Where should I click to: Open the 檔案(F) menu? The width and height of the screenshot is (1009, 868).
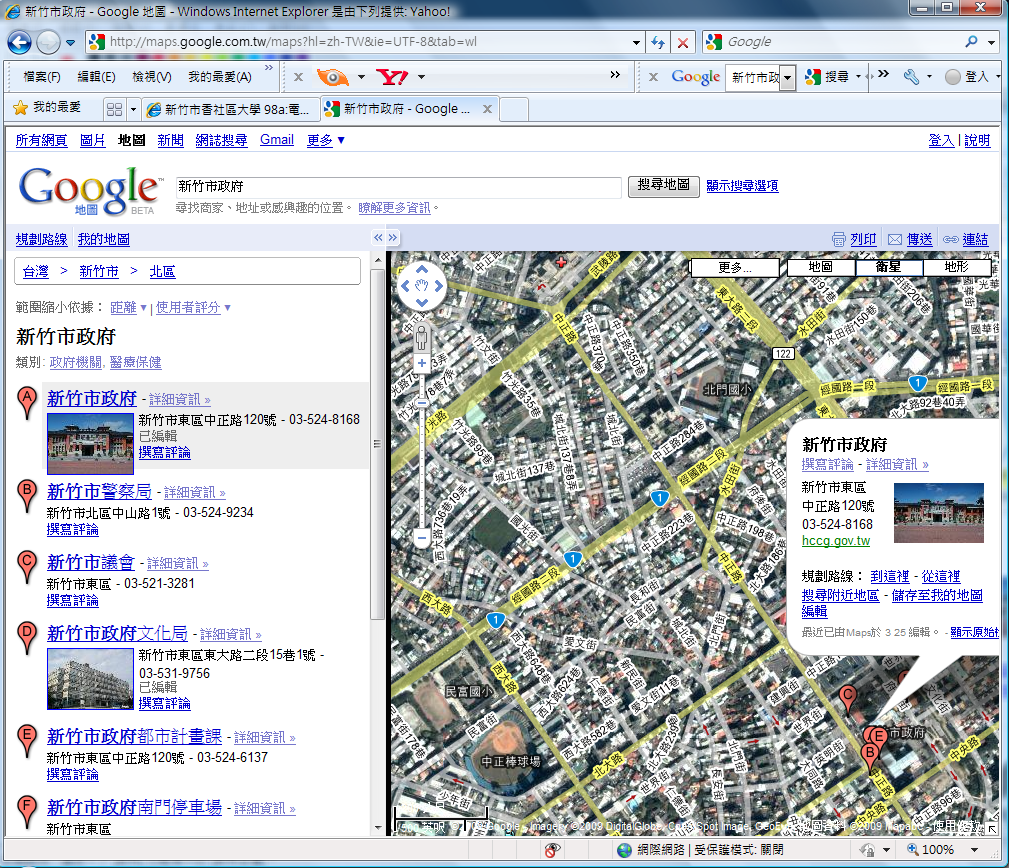(42, 77)
